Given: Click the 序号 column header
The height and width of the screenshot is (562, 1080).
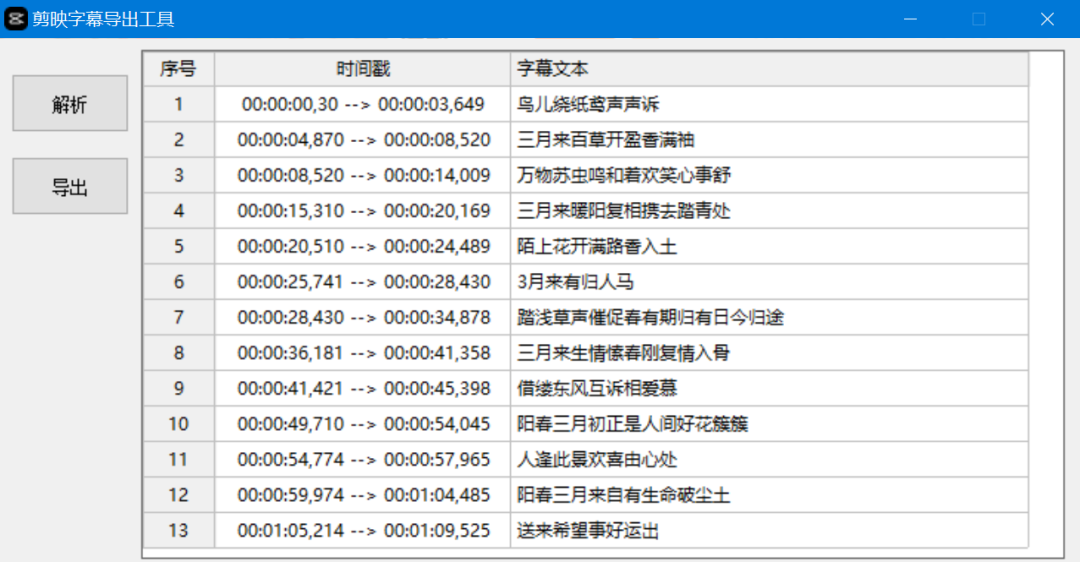Looking at the screenshot, I should click(178, 68).
